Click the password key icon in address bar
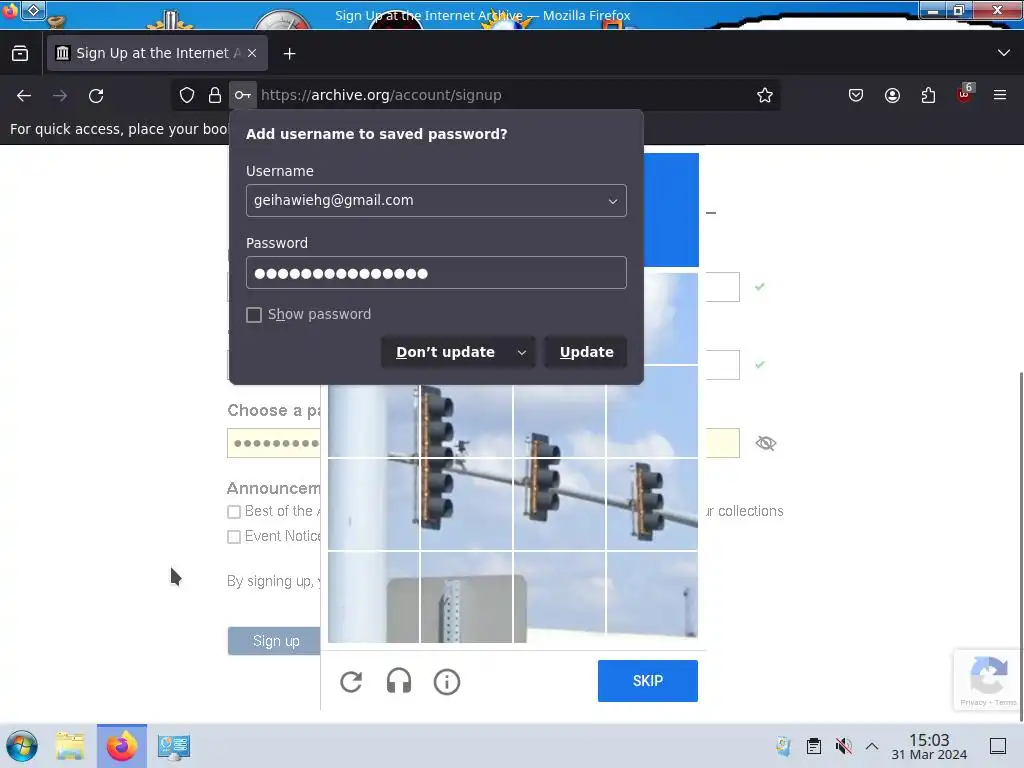The width and height of the screenshot is (1024, 768). coord(242,95)
